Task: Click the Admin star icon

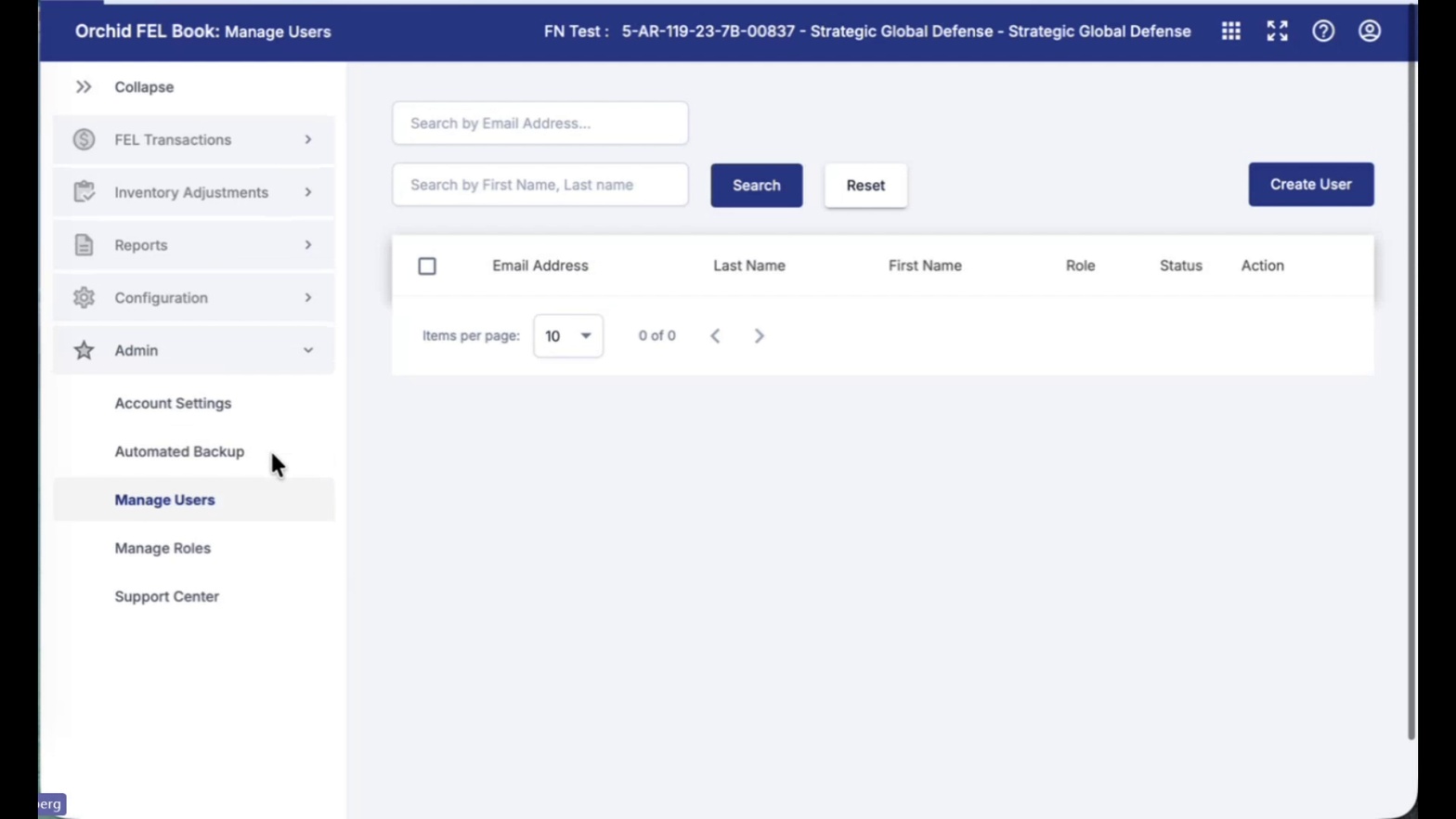Action: point(84,350)
